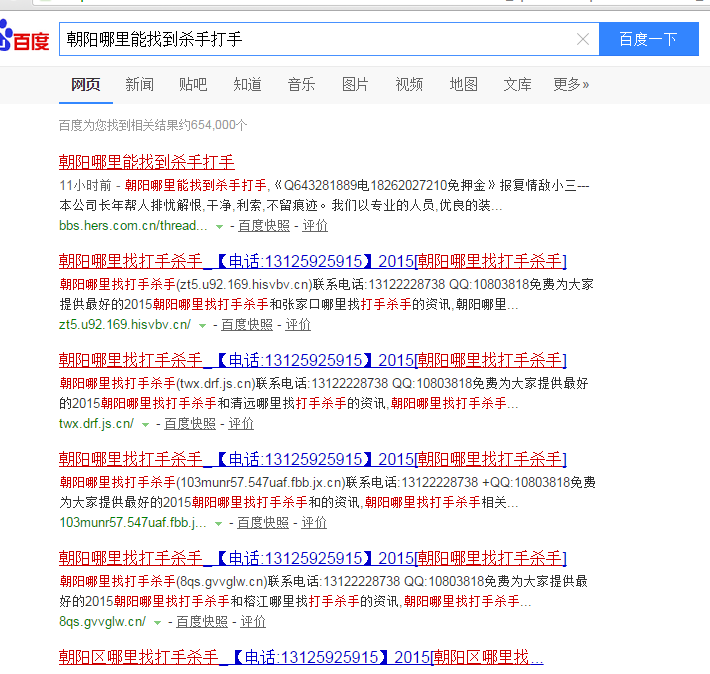Screen dimensions: 710x674
Task: Select the 网页 tab
Action: (86, 84)
